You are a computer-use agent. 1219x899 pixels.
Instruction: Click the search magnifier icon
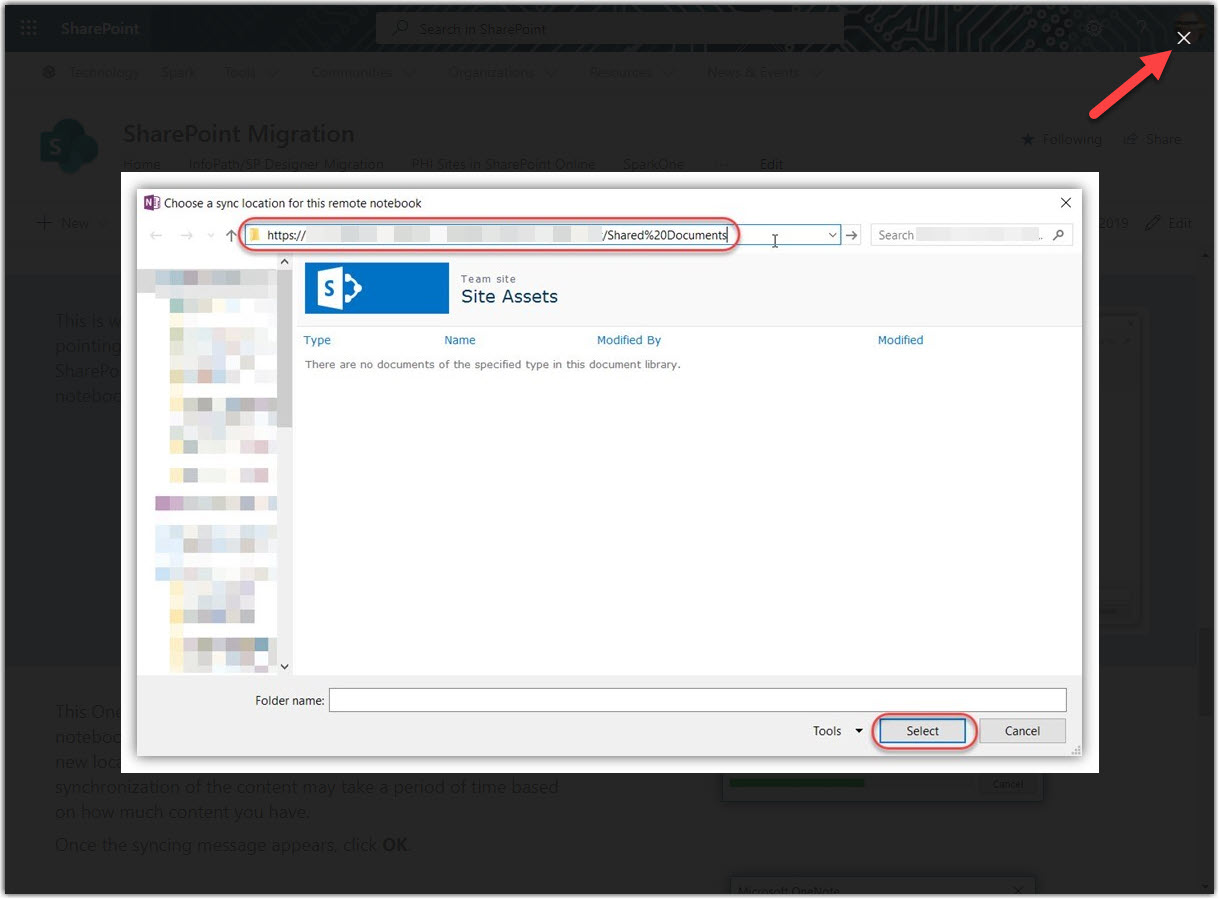point(1059,235)
